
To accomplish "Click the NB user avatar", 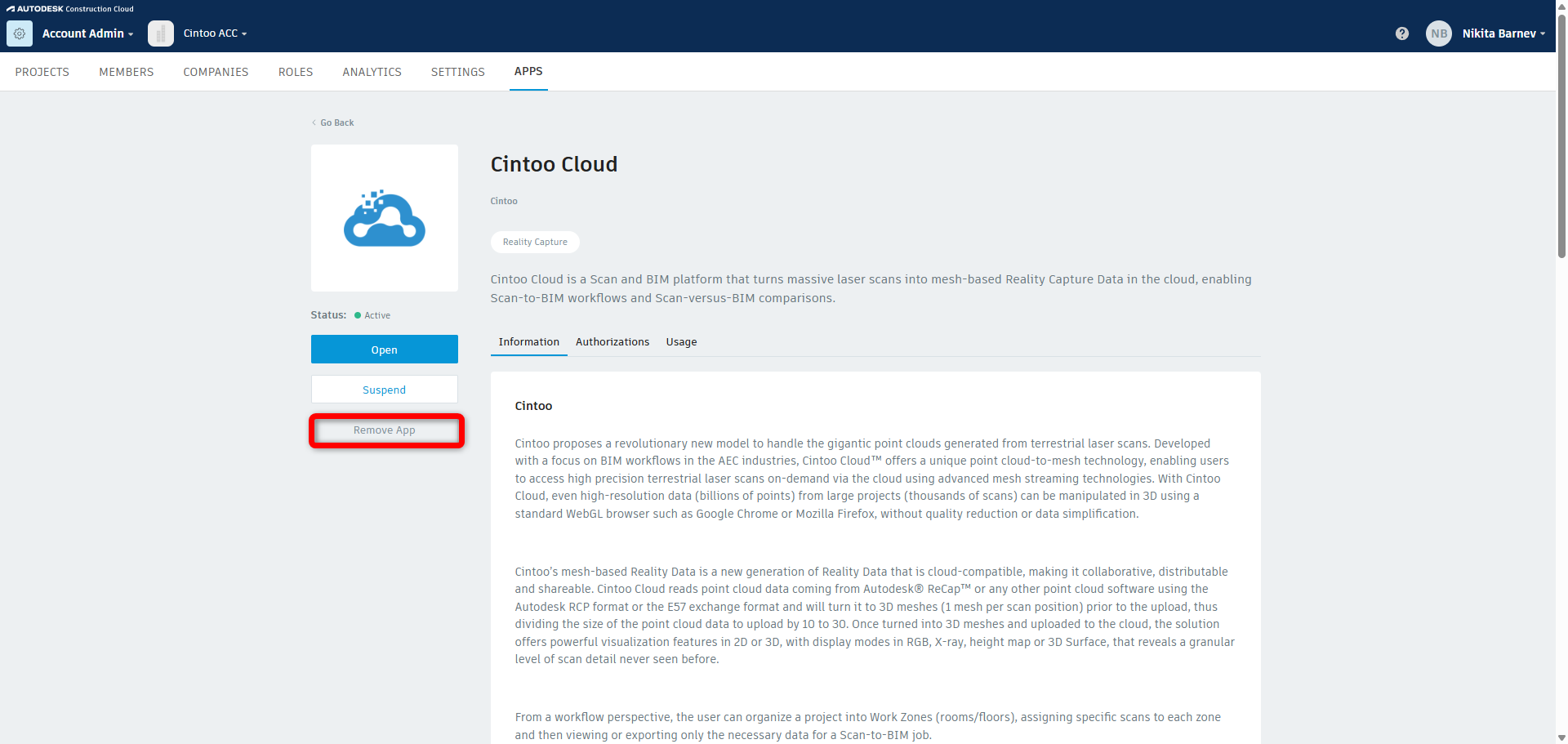I will [x=1439, y=33].
